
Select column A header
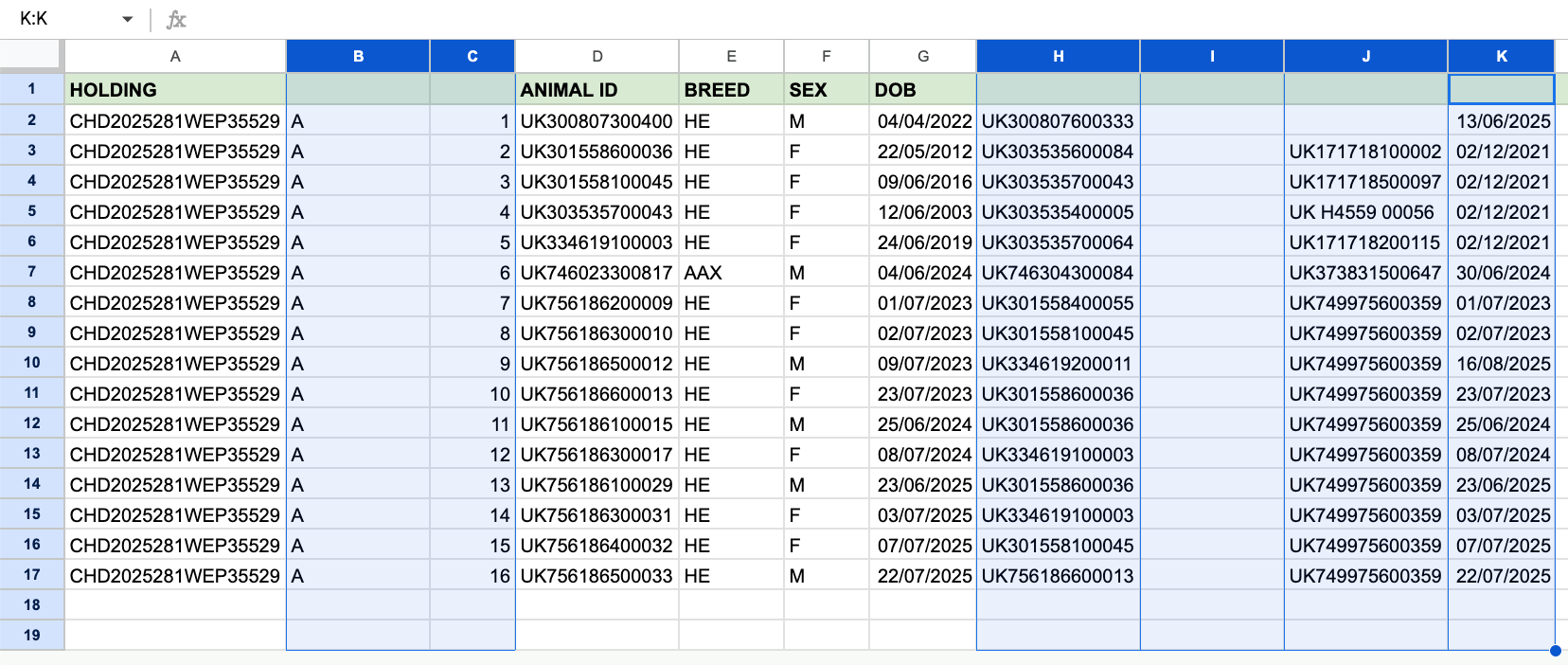pyautogui.click(x=175, y=56)
